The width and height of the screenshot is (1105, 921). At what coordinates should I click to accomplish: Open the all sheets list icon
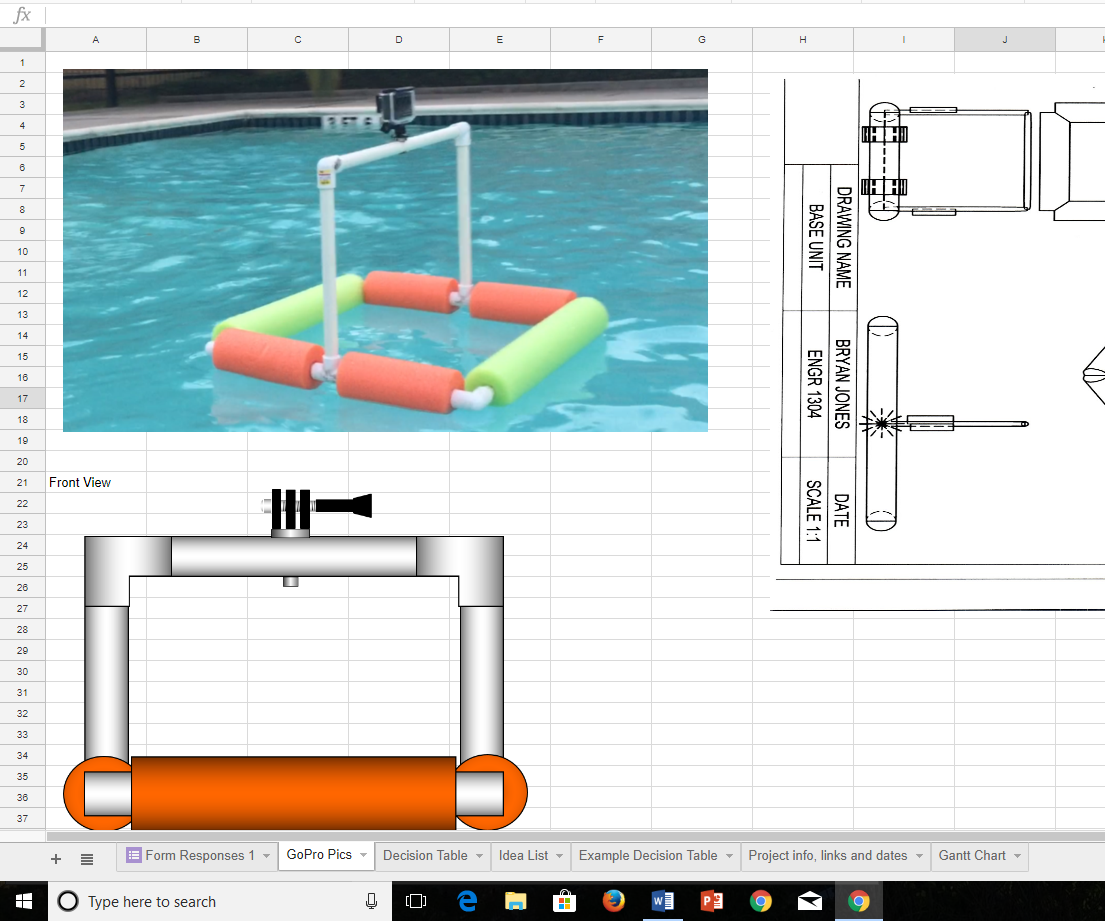[87, 858]
